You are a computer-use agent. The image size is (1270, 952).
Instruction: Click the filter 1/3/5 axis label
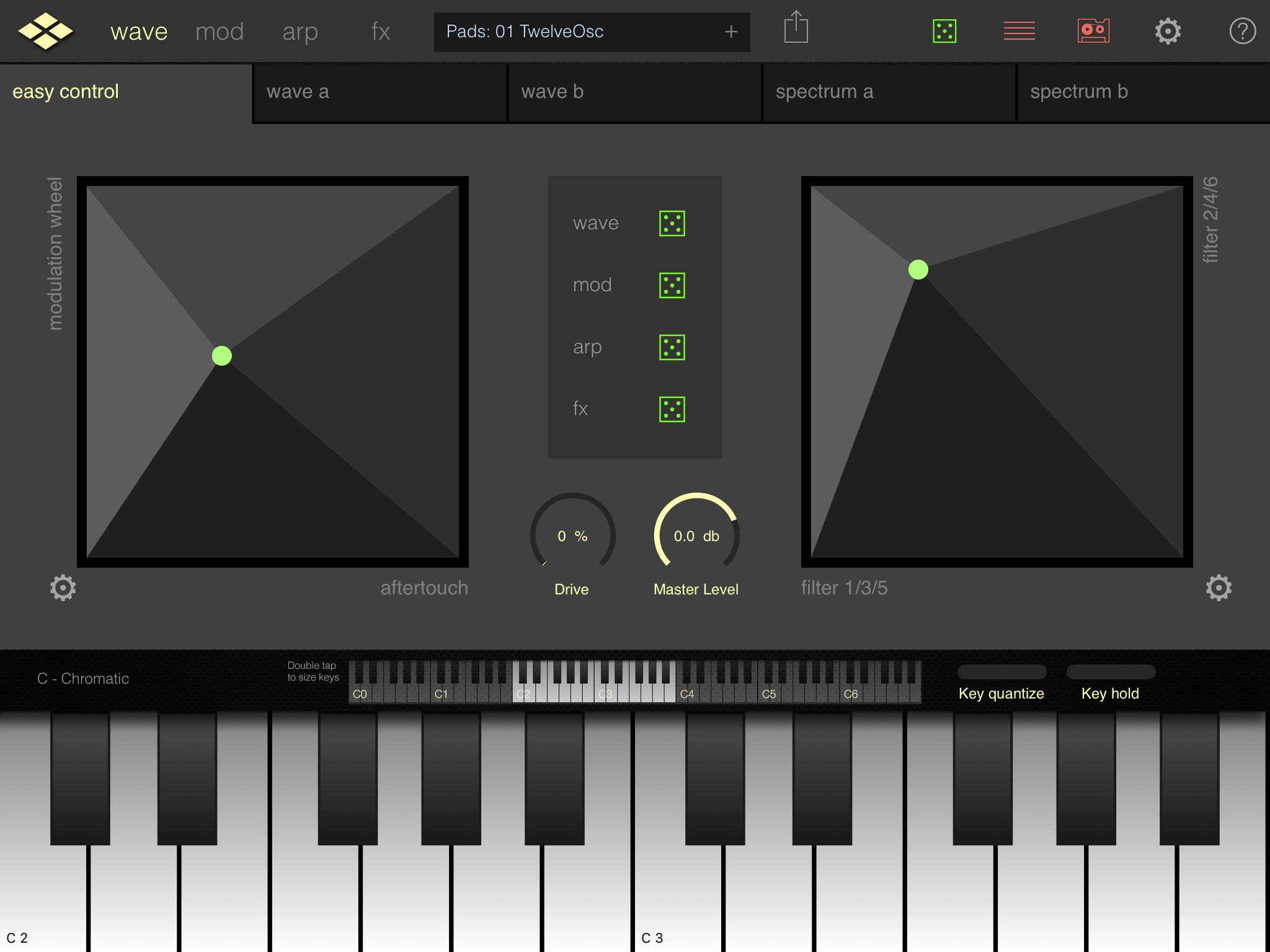[844, 588]
